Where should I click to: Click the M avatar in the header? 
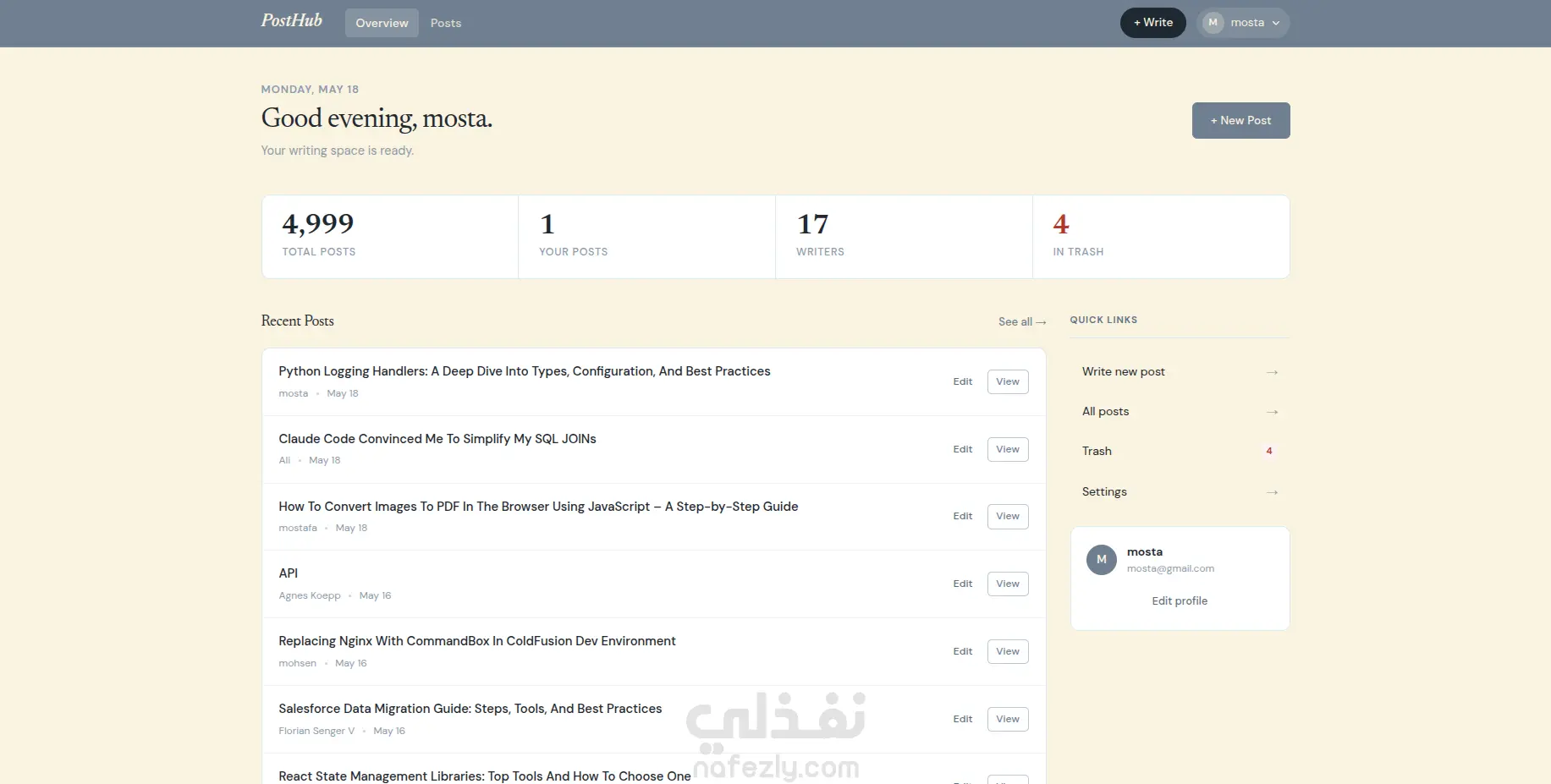tap(1213, 23)
